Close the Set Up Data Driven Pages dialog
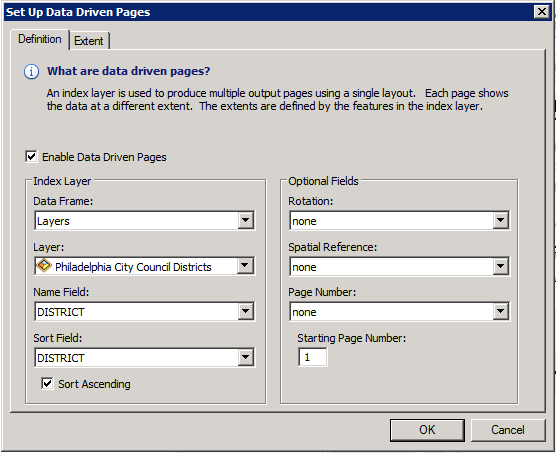Image resolution: width=556 pixels, height=453 pixels. 542,12
